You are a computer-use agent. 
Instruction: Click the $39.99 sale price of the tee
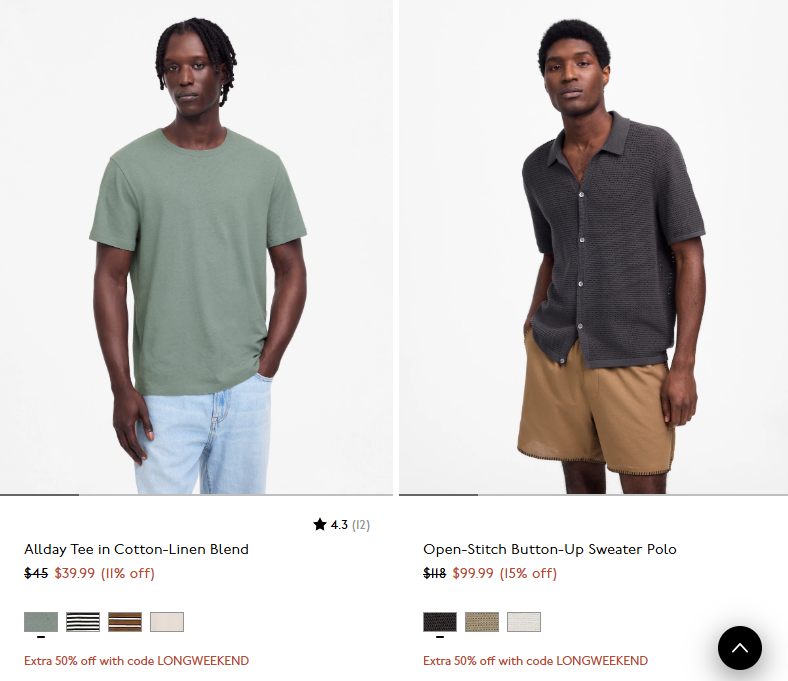(74, 573)
